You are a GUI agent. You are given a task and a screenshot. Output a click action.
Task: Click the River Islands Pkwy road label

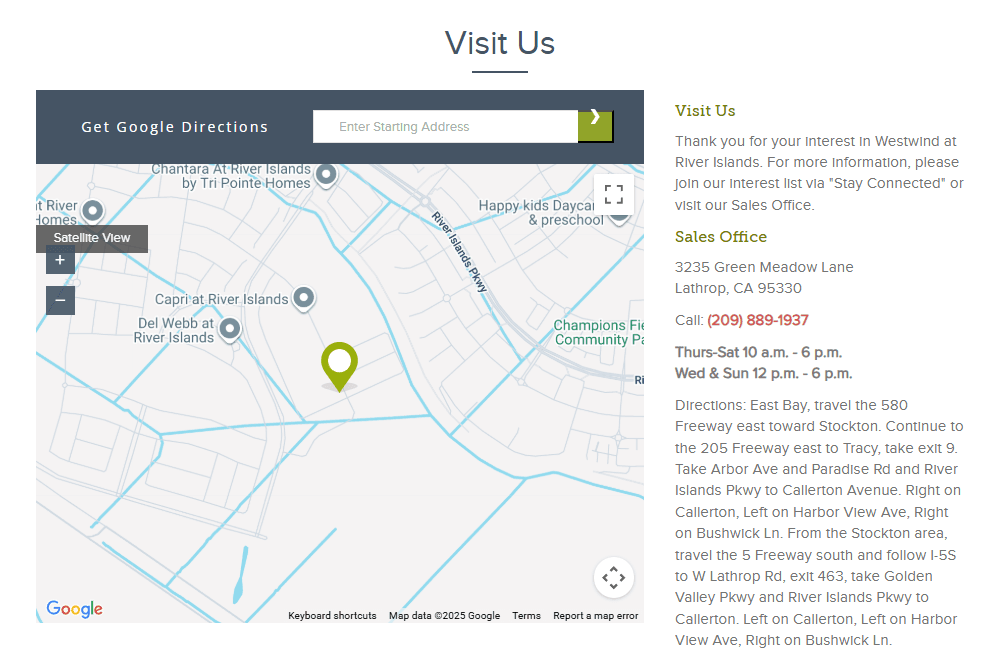460,252
